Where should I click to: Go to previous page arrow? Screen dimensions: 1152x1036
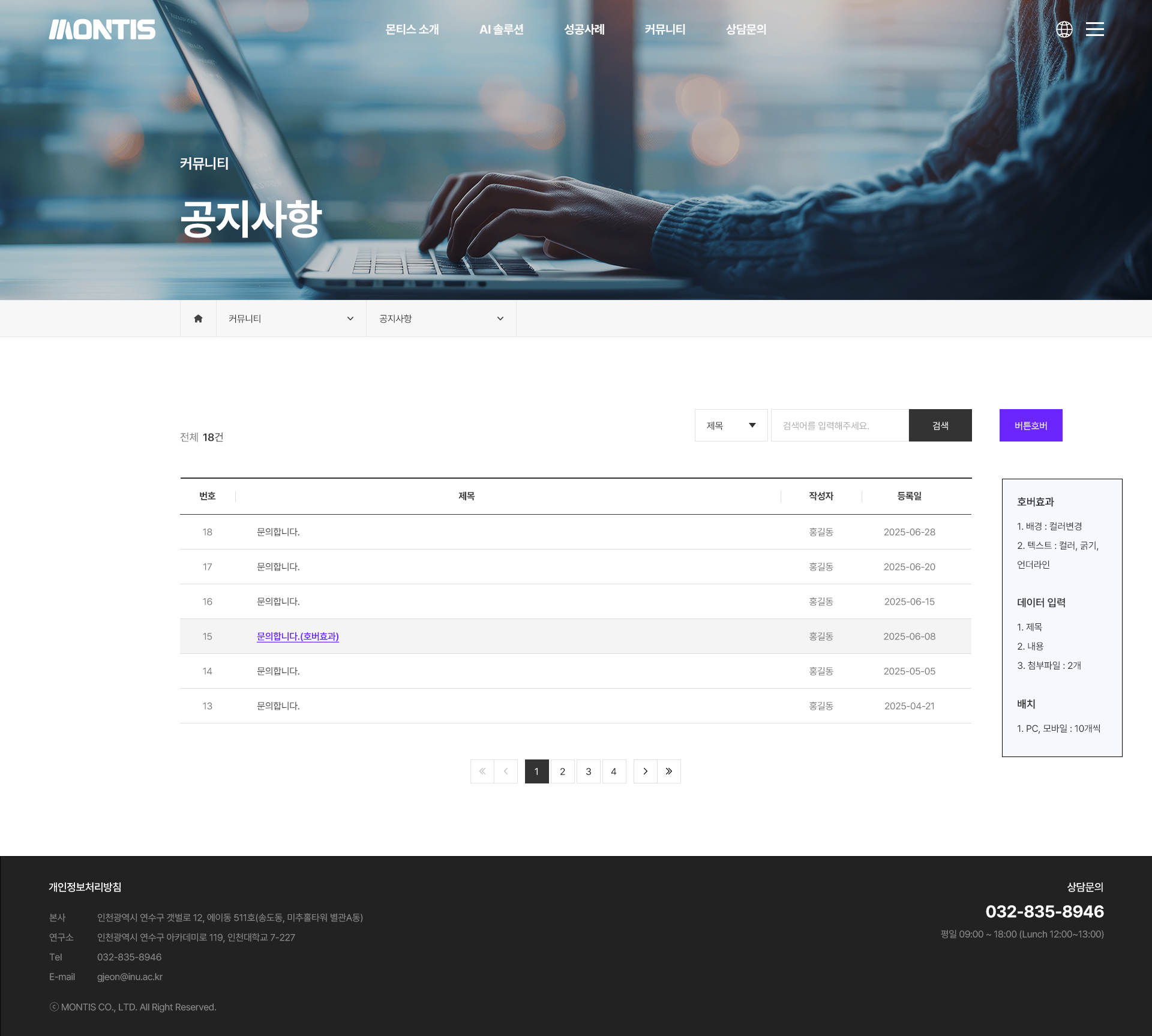[x=506, y=771]
